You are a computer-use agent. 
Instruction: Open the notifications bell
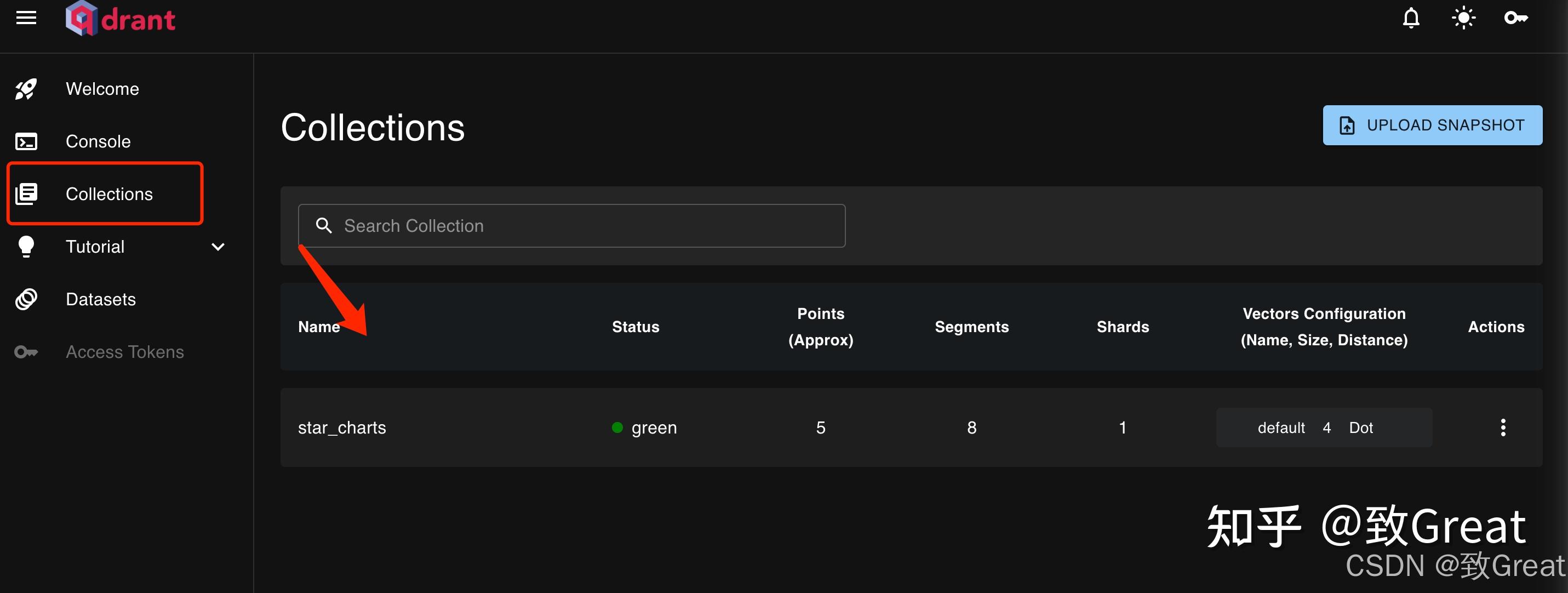click(x=1411, y=18)
